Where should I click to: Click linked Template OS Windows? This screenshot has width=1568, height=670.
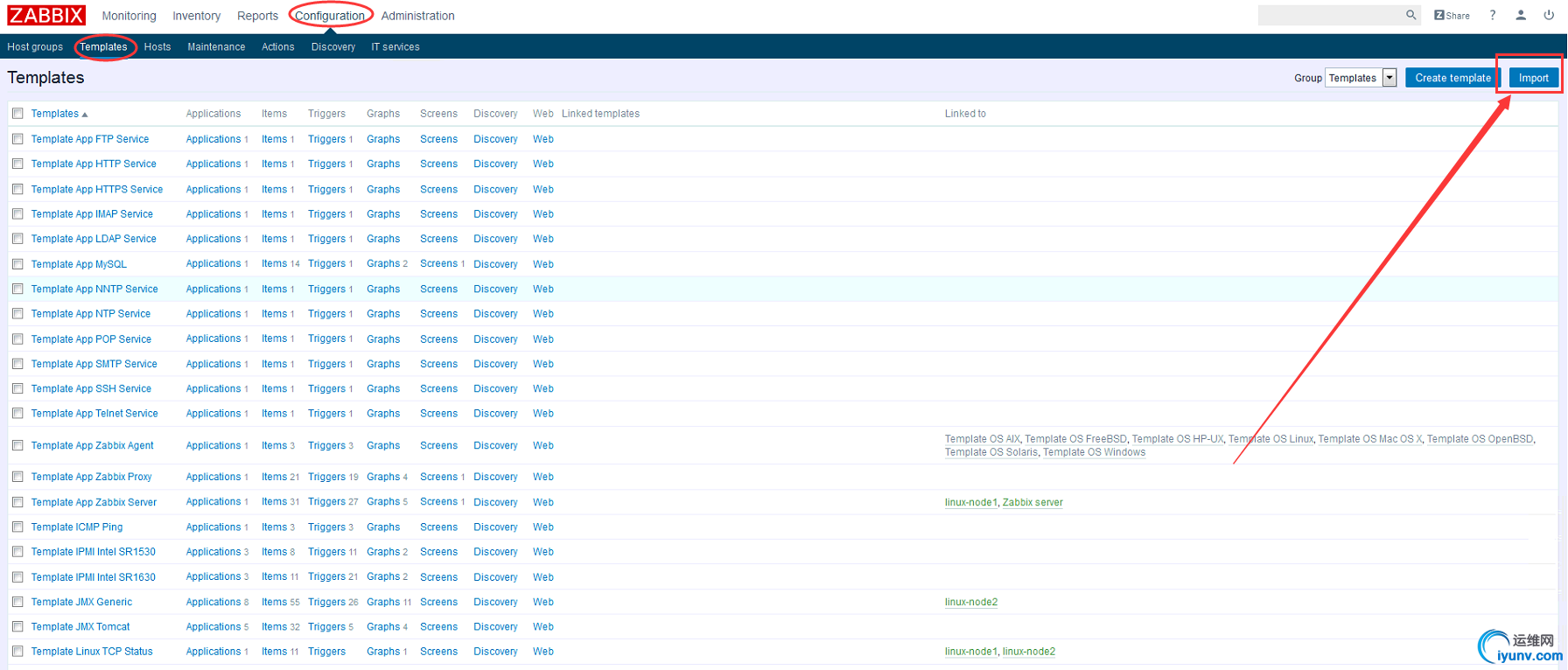pos(1094,452)
